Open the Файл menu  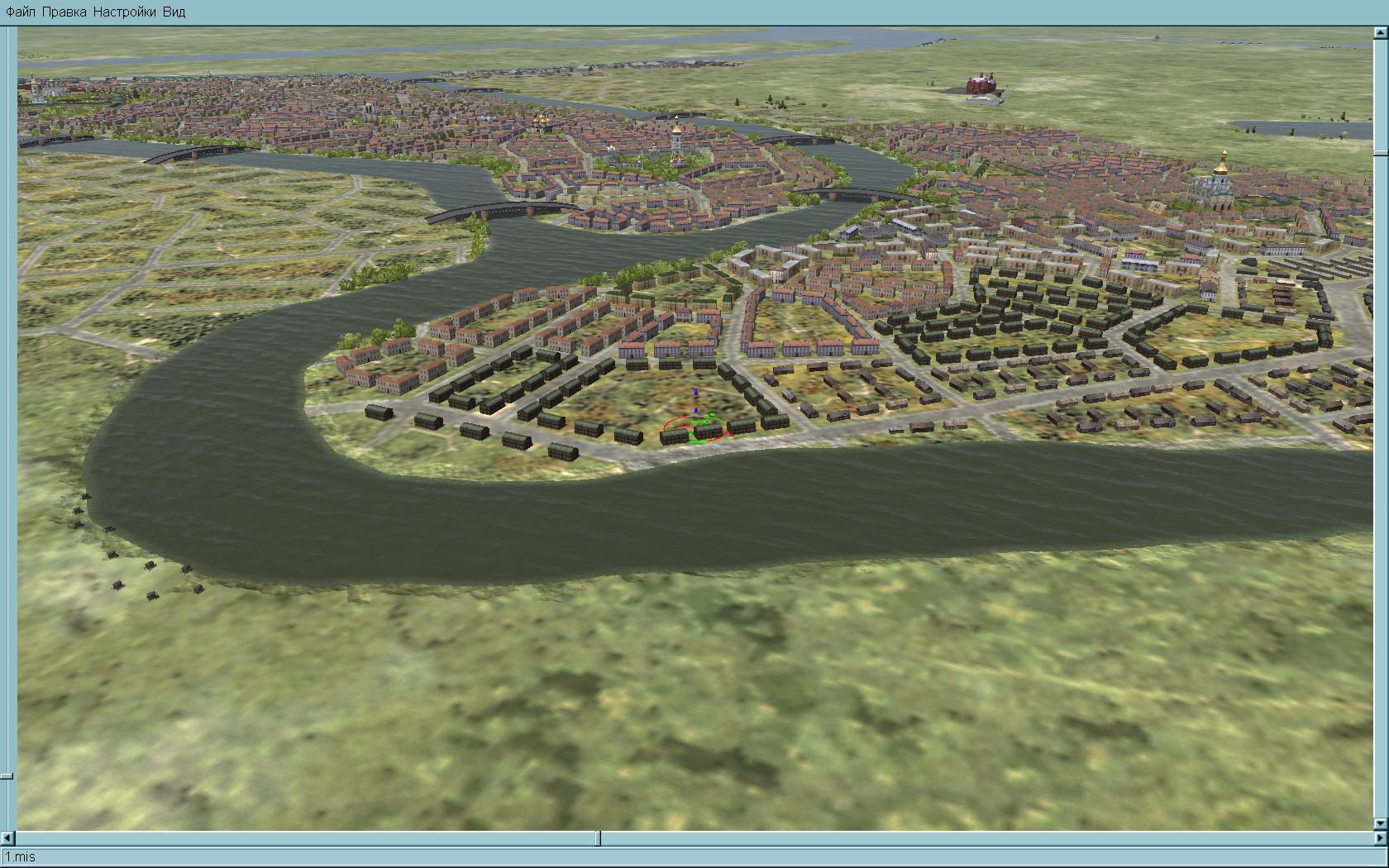coord(21,12)
